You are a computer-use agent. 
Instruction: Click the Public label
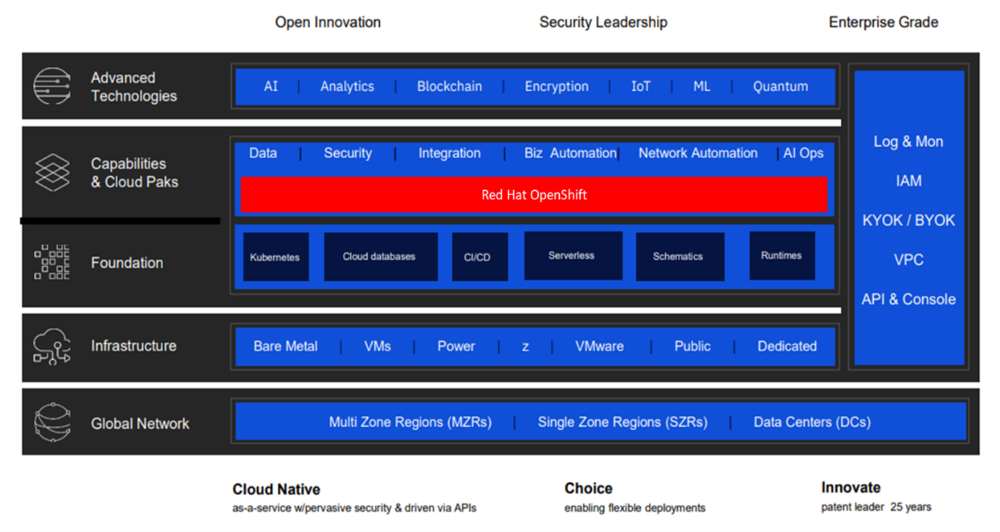pyautogui.click(x=692, y=346)
